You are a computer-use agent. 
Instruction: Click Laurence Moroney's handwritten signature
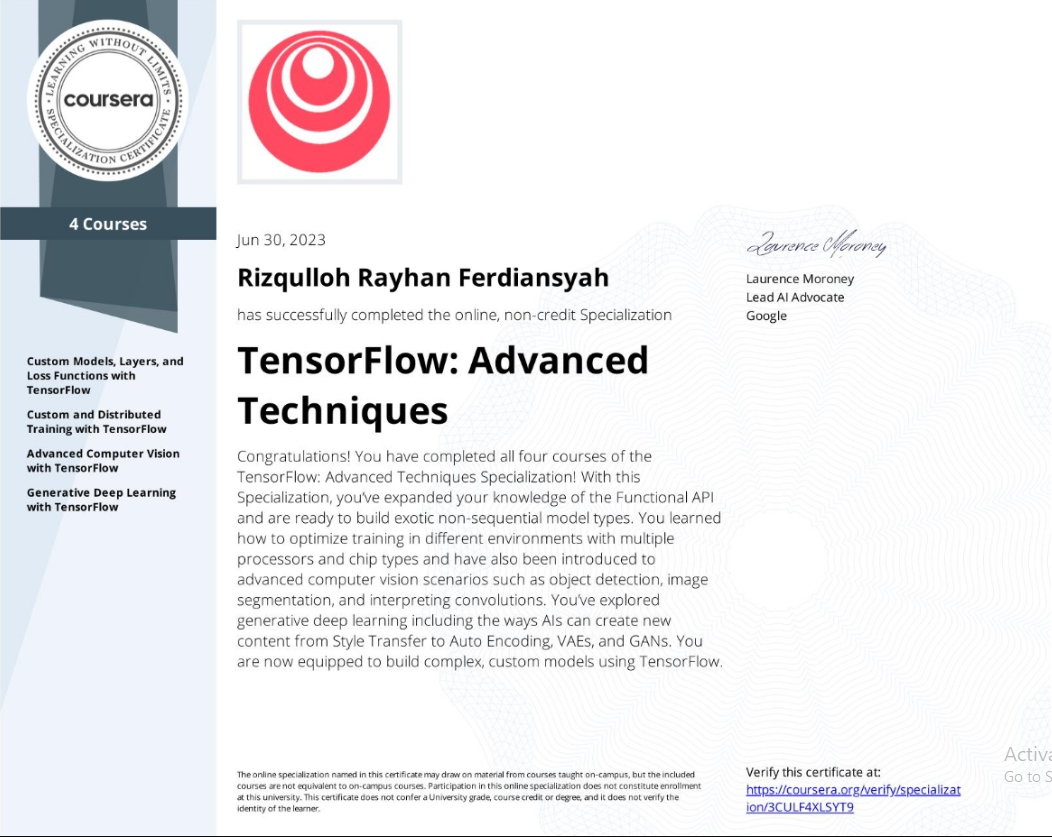pos(816,246)
